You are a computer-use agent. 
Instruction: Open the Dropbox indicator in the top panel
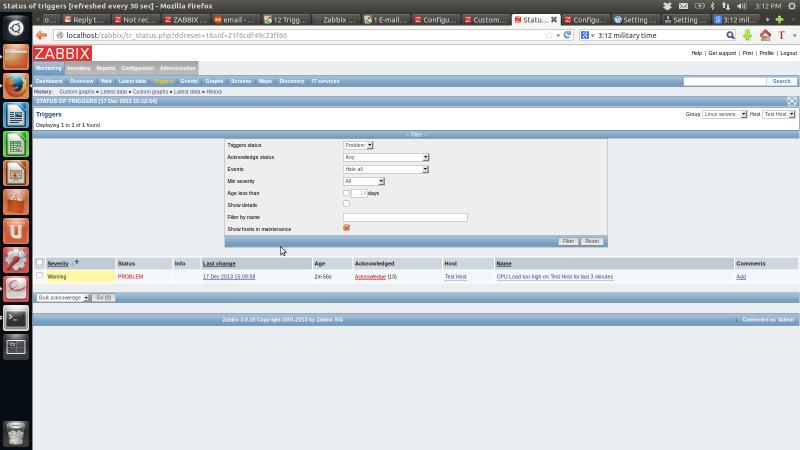(x=667, y=6)
